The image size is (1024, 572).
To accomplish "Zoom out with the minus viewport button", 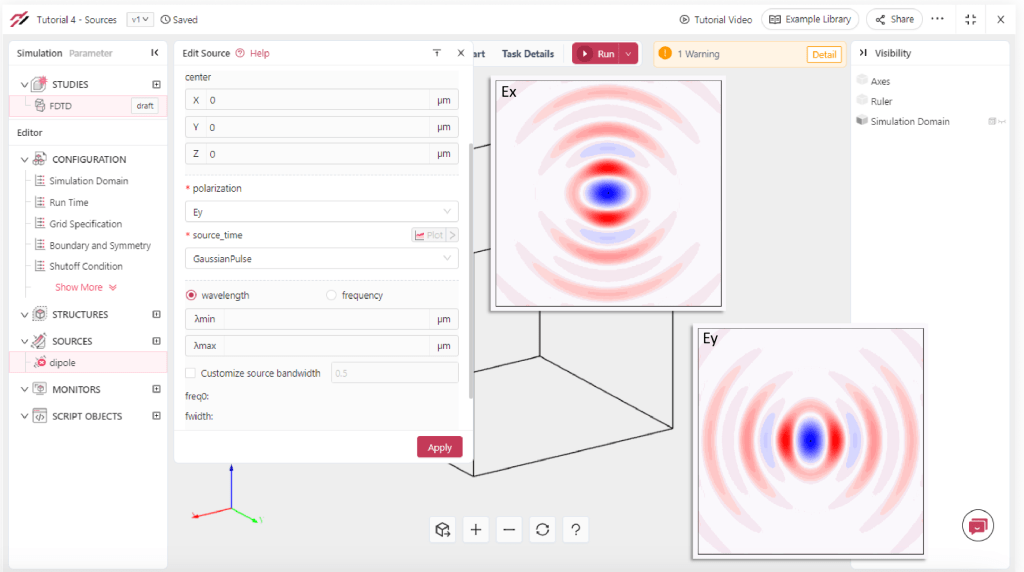I will pos(509,530).
